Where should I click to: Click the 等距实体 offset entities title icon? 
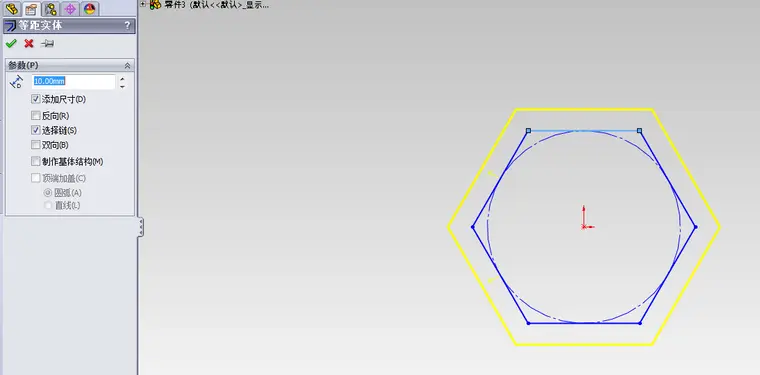[x=11, y=26]
